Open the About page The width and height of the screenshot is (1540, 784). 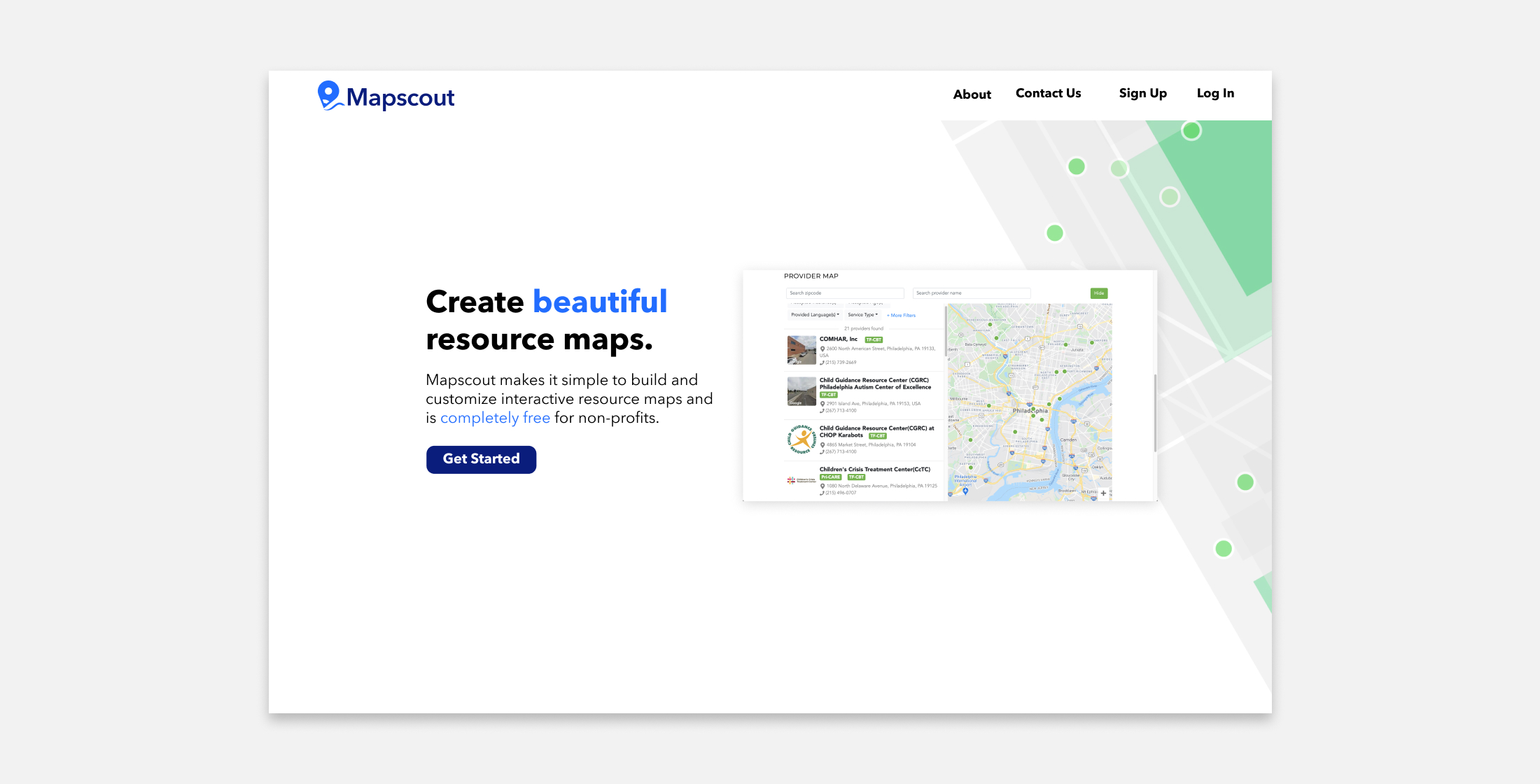(972, 94)
